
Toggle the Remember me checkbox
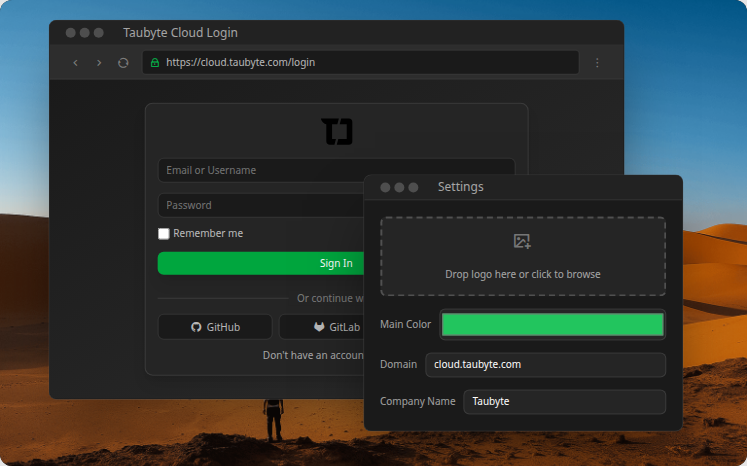coord(163,233)
